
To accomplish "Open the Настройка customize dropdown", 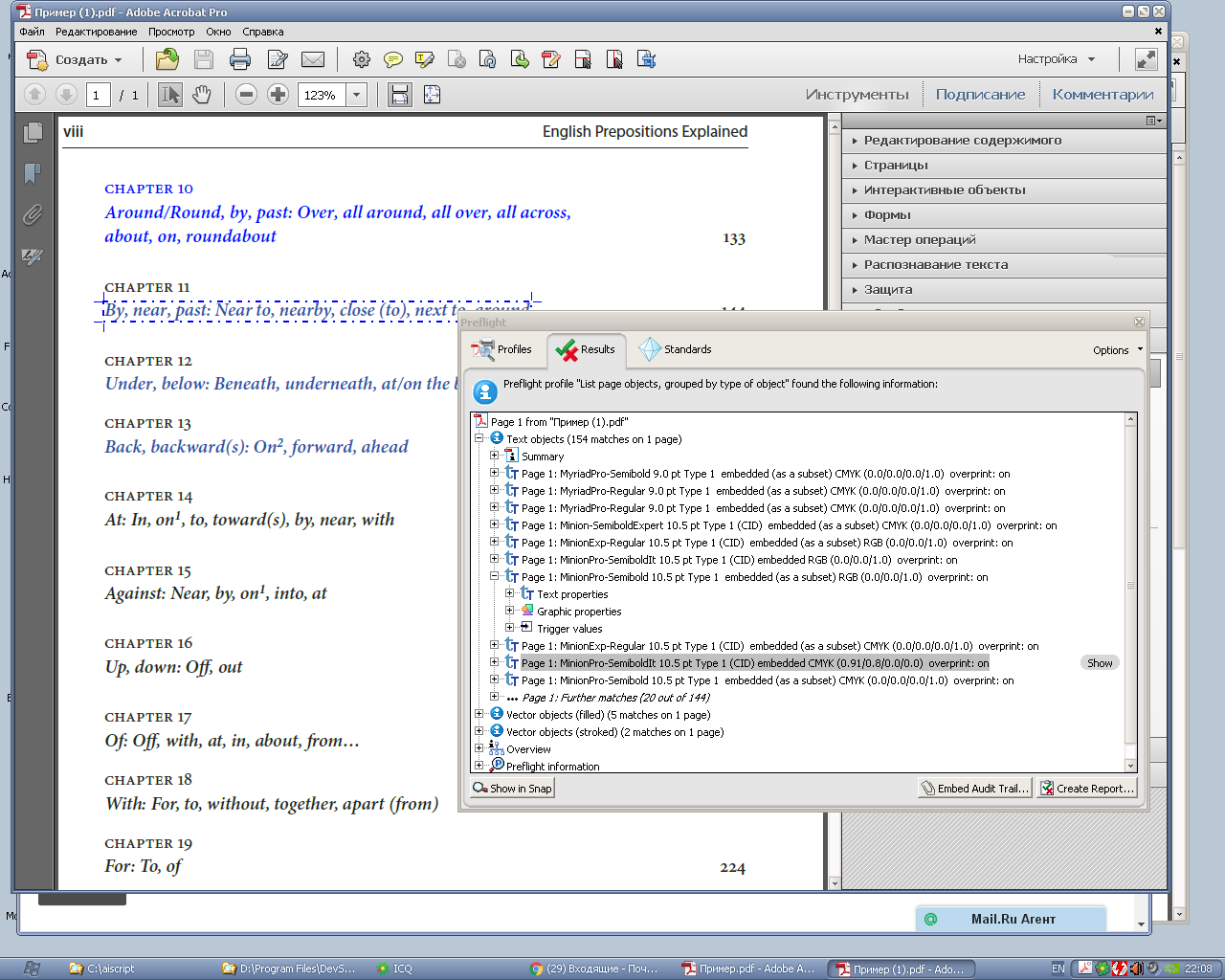I will pyautogui.click(x=1056, y=59).
